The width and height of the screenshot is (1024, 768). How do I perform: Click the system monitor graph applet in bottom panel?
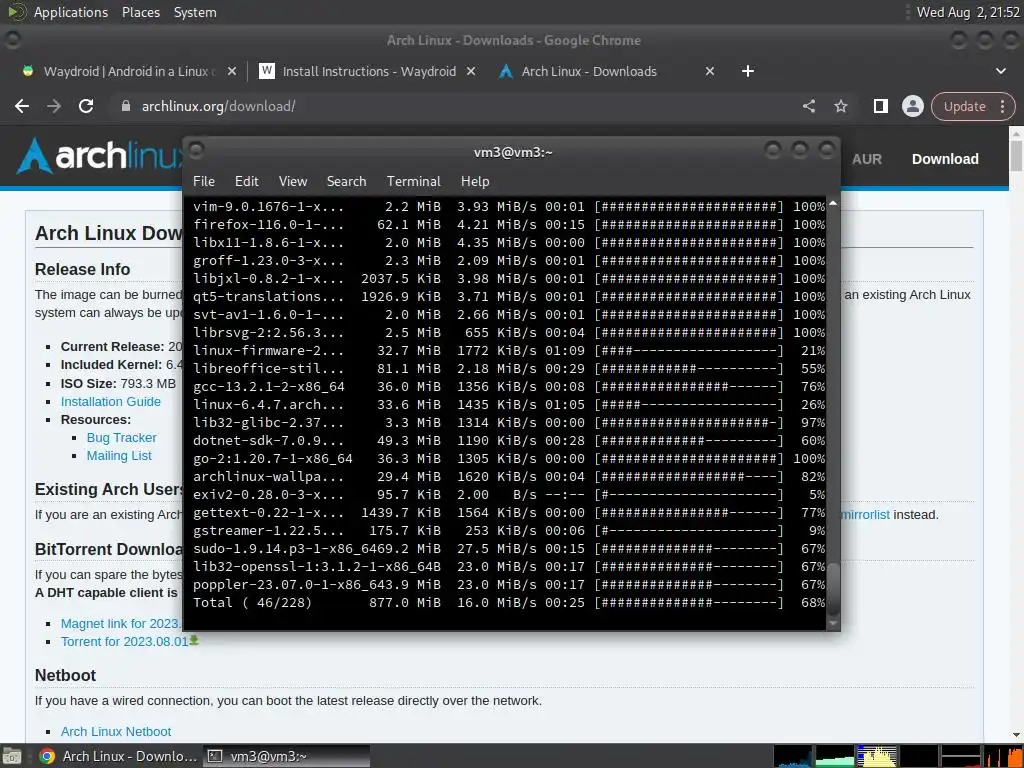pyautogui.click(x=898, y=756)
